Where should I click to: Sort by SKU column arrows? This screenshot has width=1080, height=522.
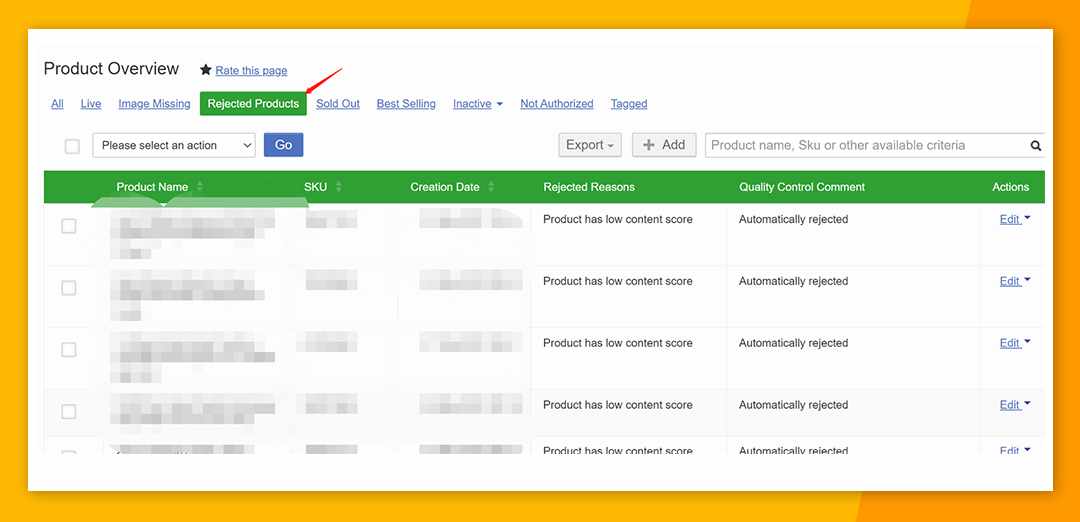pos(339,187)
